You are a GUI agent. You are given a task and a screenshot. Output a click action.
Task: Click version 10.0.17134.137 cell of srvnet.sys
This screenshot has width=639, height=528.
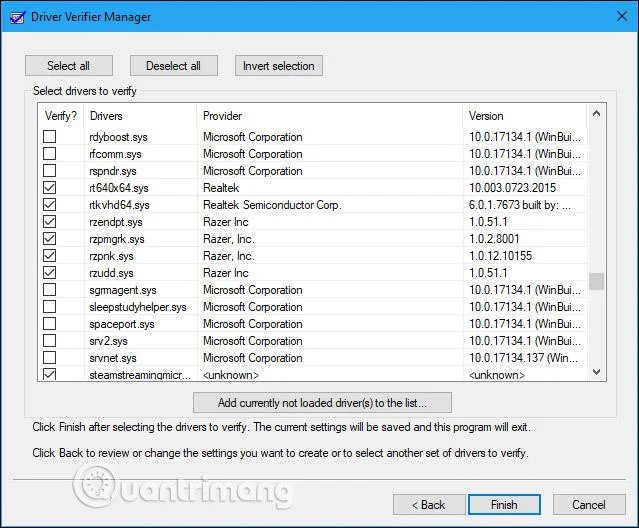(523, 359)
